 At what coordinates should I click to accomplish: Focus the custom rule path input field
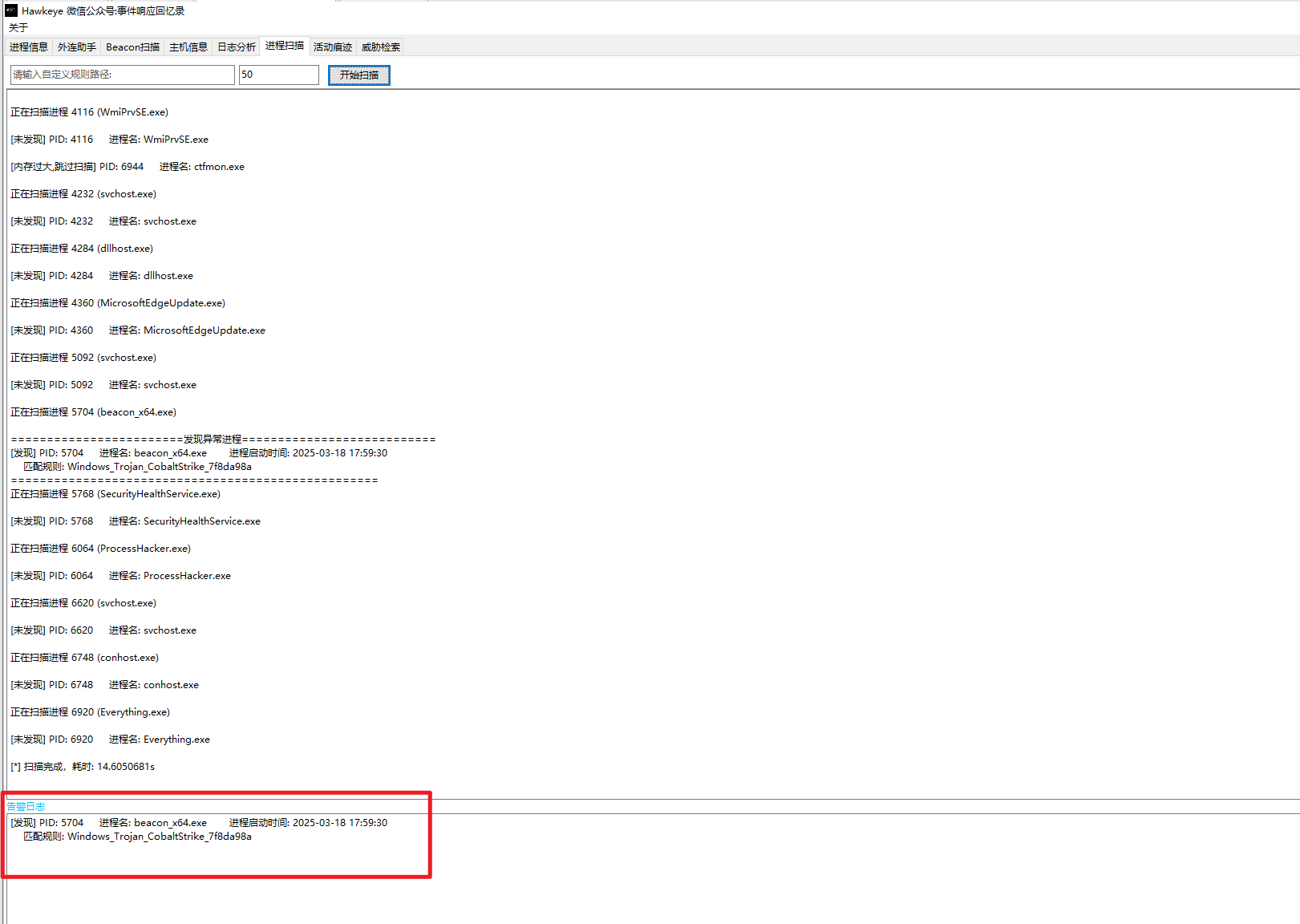(123, 75)
